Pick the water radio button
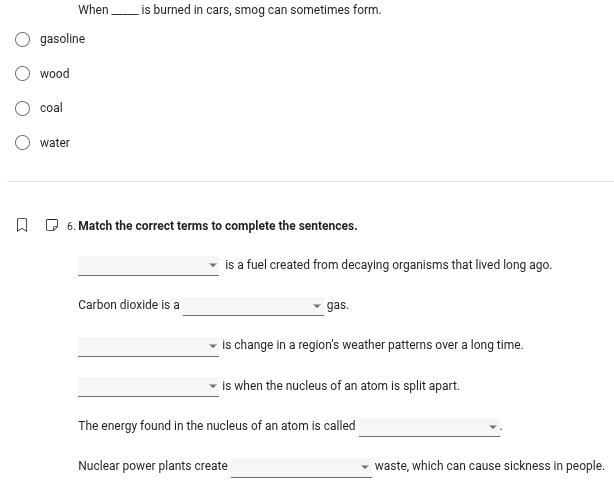Image resolution: width=614 pixels, height=487 pixels. click(x=22, y=143)
